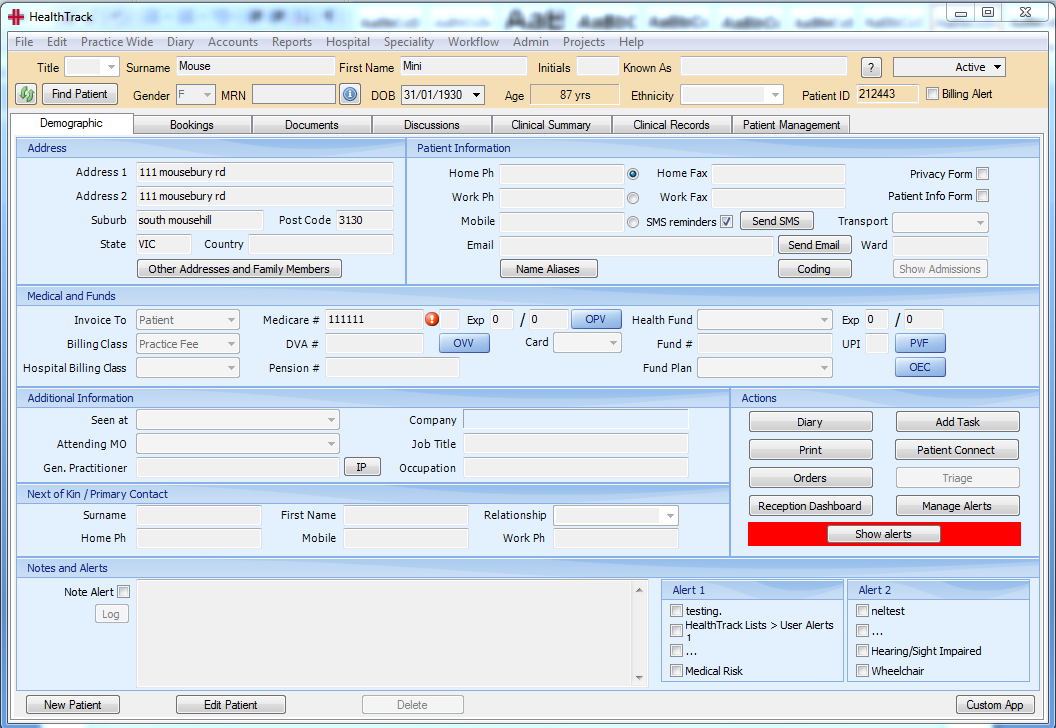The image size is (1056, 728).
Task: Check the testing. alert checkbox
Action: tap(676, 610)
